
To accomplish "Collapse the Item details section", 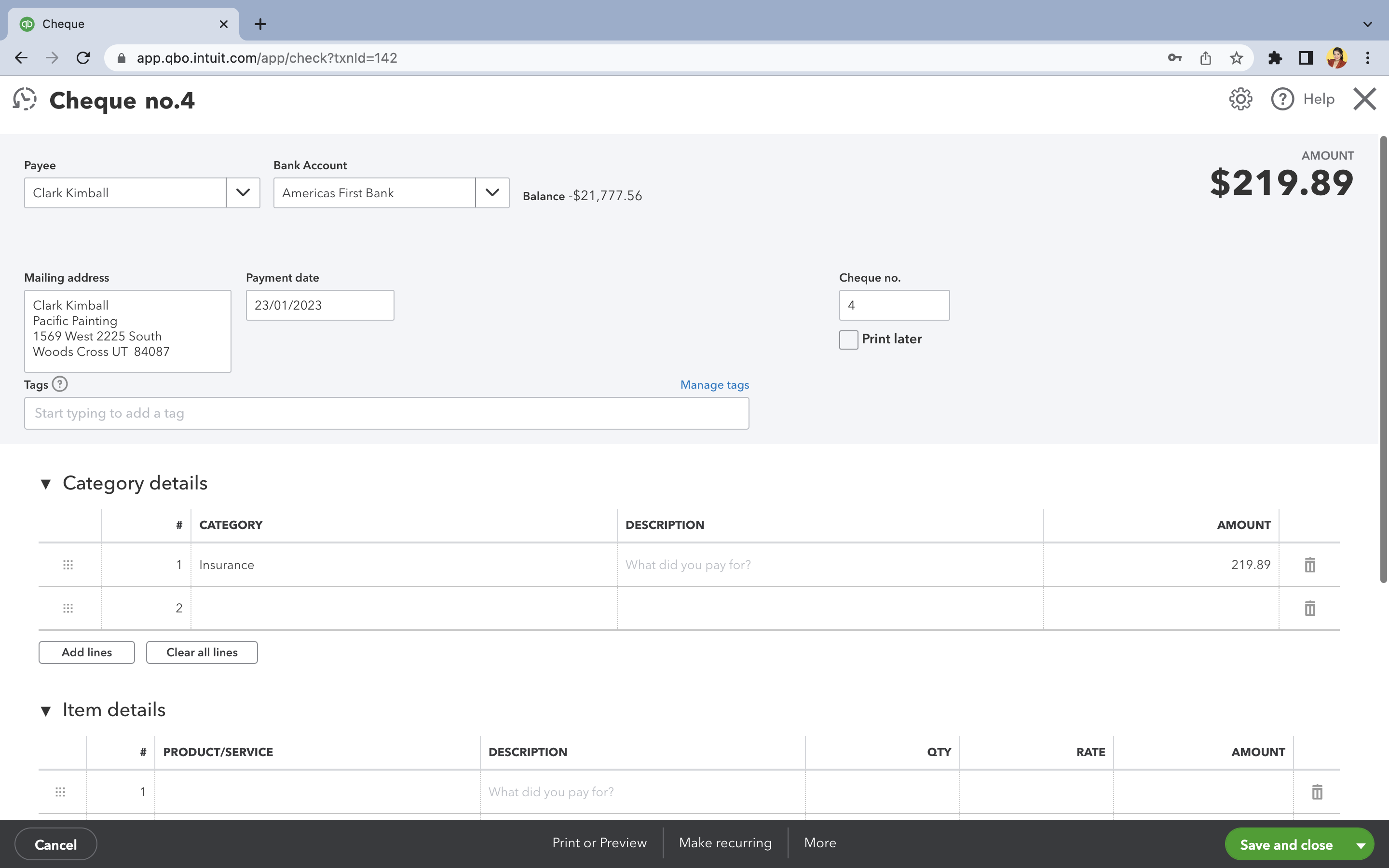I will [46, 711].
